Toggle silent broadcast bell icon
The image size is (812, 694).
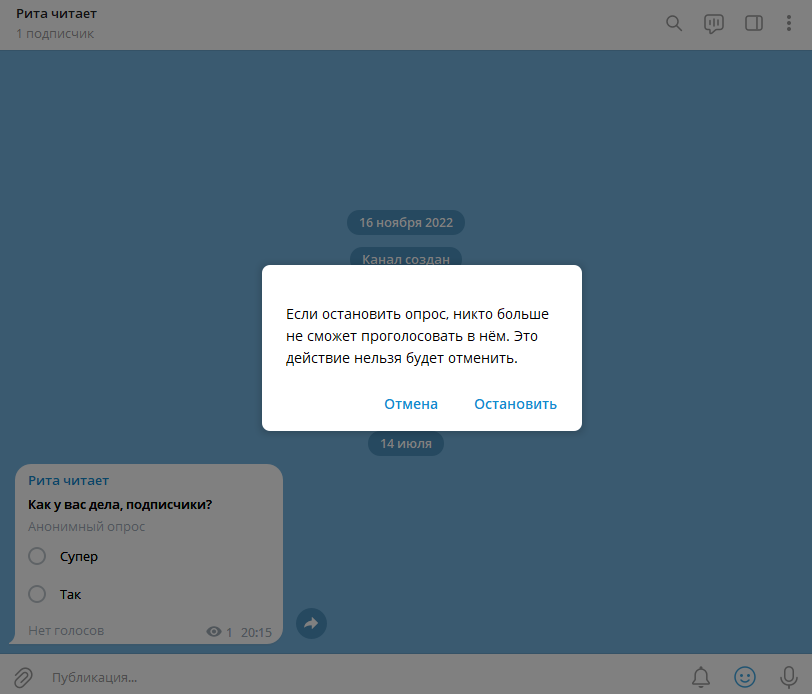pos(701,677)
